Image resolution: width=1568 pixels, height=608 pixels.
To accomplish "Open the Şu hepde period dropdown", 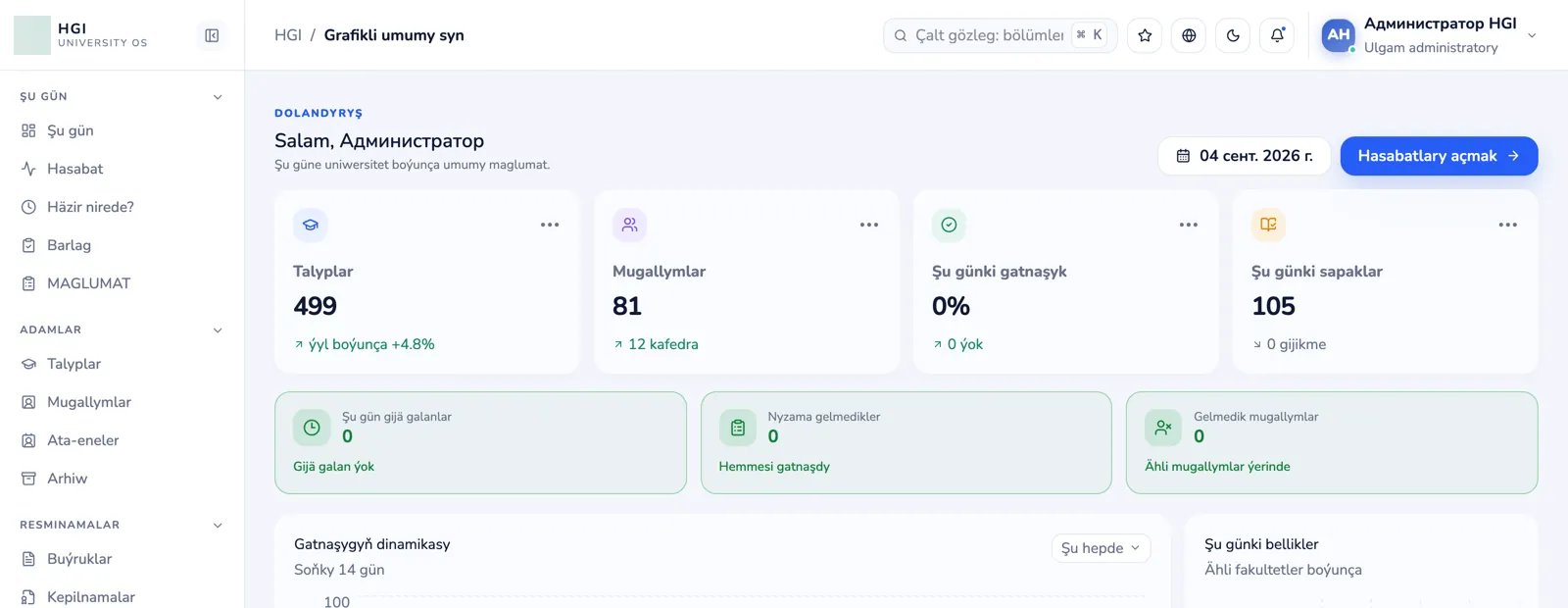I will click(x=1101, y=548).
